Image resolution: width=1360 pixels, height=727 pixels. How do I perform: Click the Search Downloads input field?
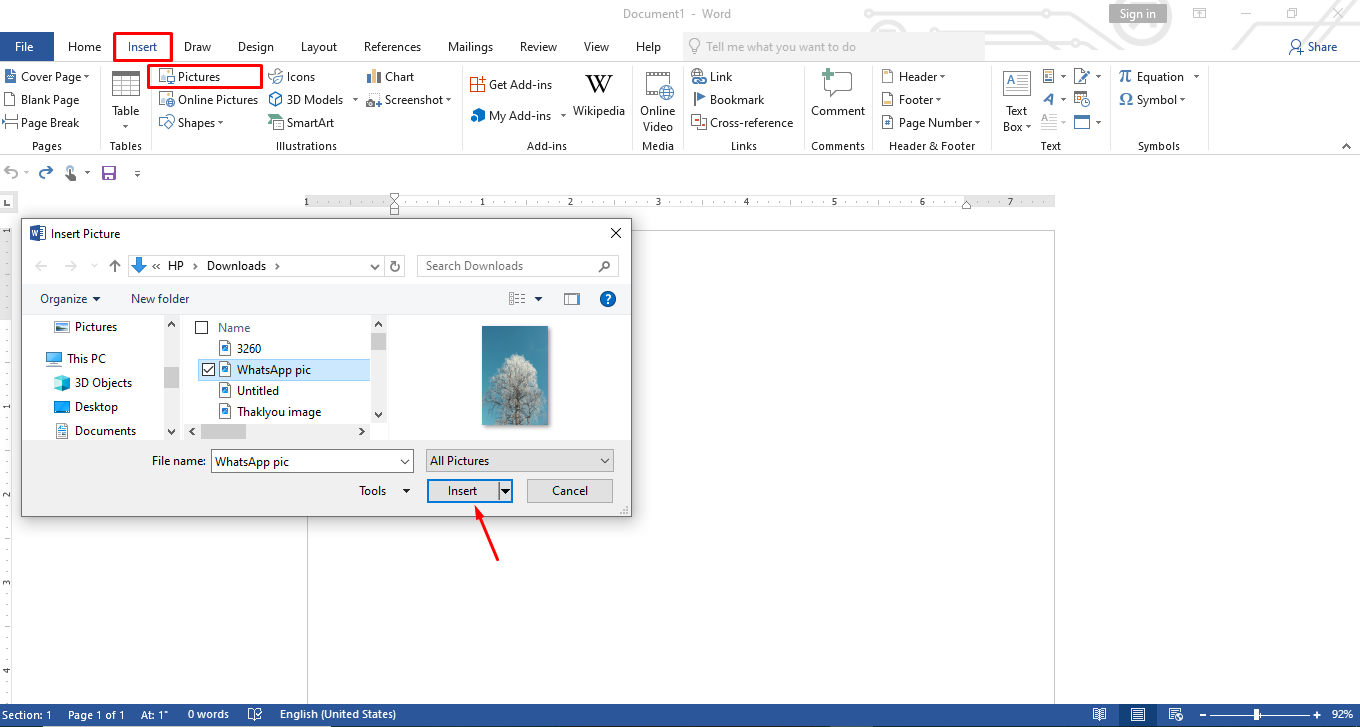(x=510, y=265)
